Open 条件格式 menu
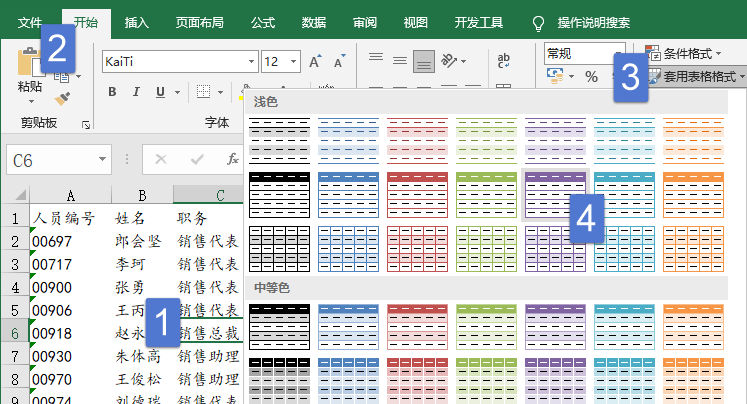Viewport: 747px width, 404px height. click(x=683, y=53)
